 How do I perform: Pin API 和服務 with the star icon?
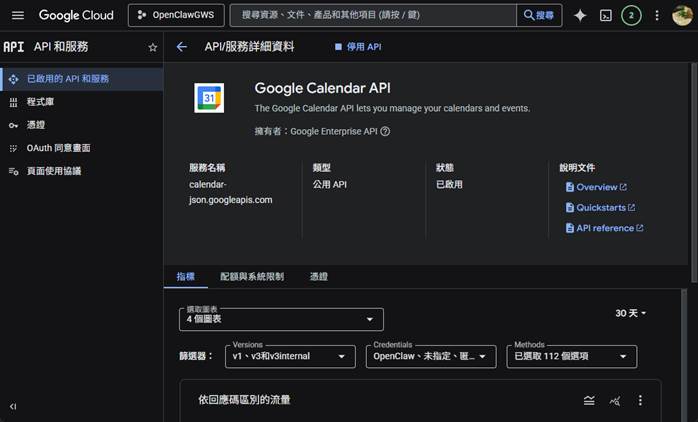tap(153, 47)
